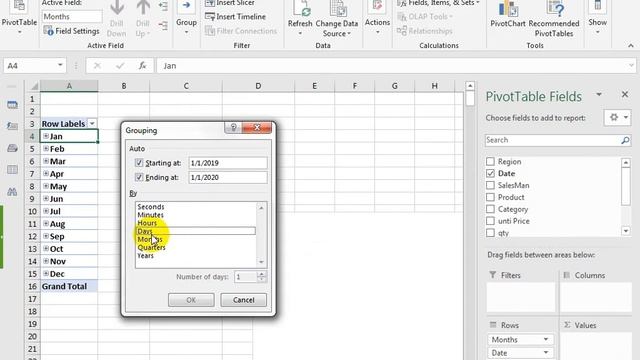640x360 pixels.
Task: Toggle the Ending at checkbox
Action: [x=139, y=178]
